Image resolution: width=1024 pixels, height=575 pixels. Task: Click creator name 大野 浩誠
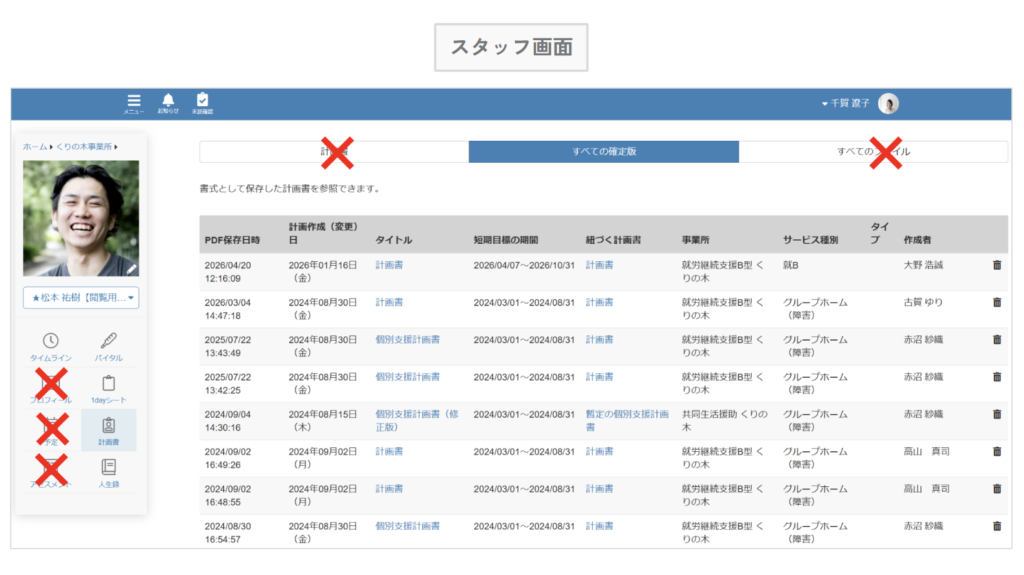pos(923,265)
